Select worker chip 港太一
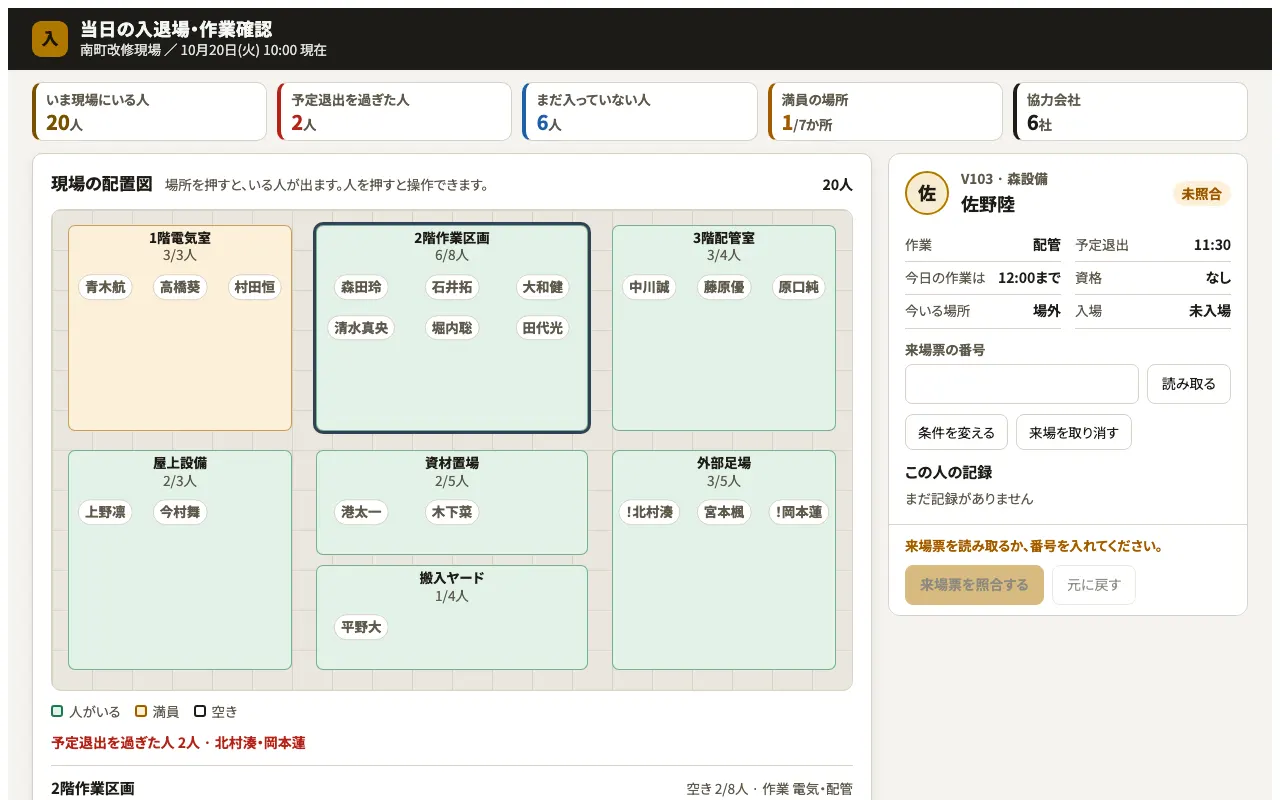 pyautogui.click(x=361, y=512)
